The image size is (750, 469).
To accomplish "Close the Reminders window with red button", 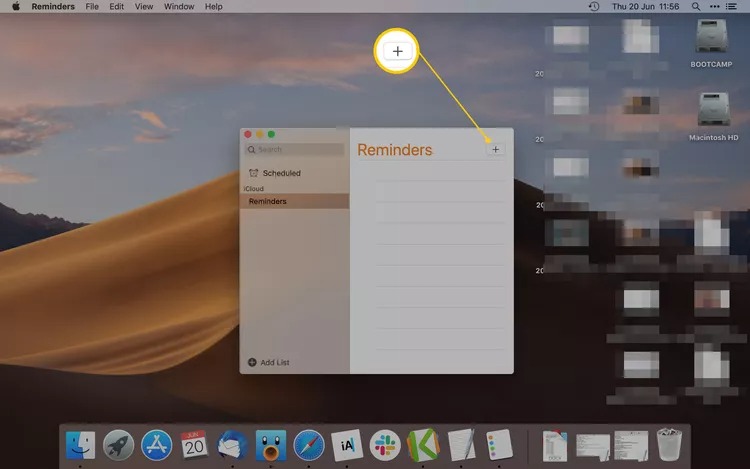I will pos(248,134).
